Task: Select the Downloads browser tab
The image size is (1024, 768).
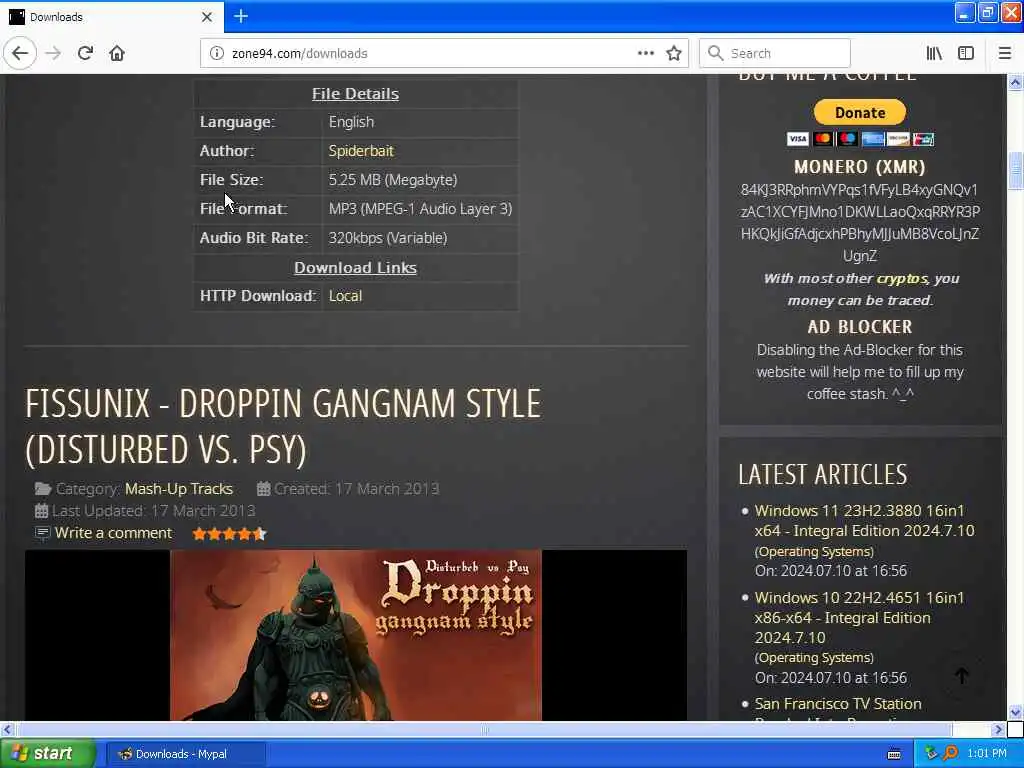Action: point(112,17)
